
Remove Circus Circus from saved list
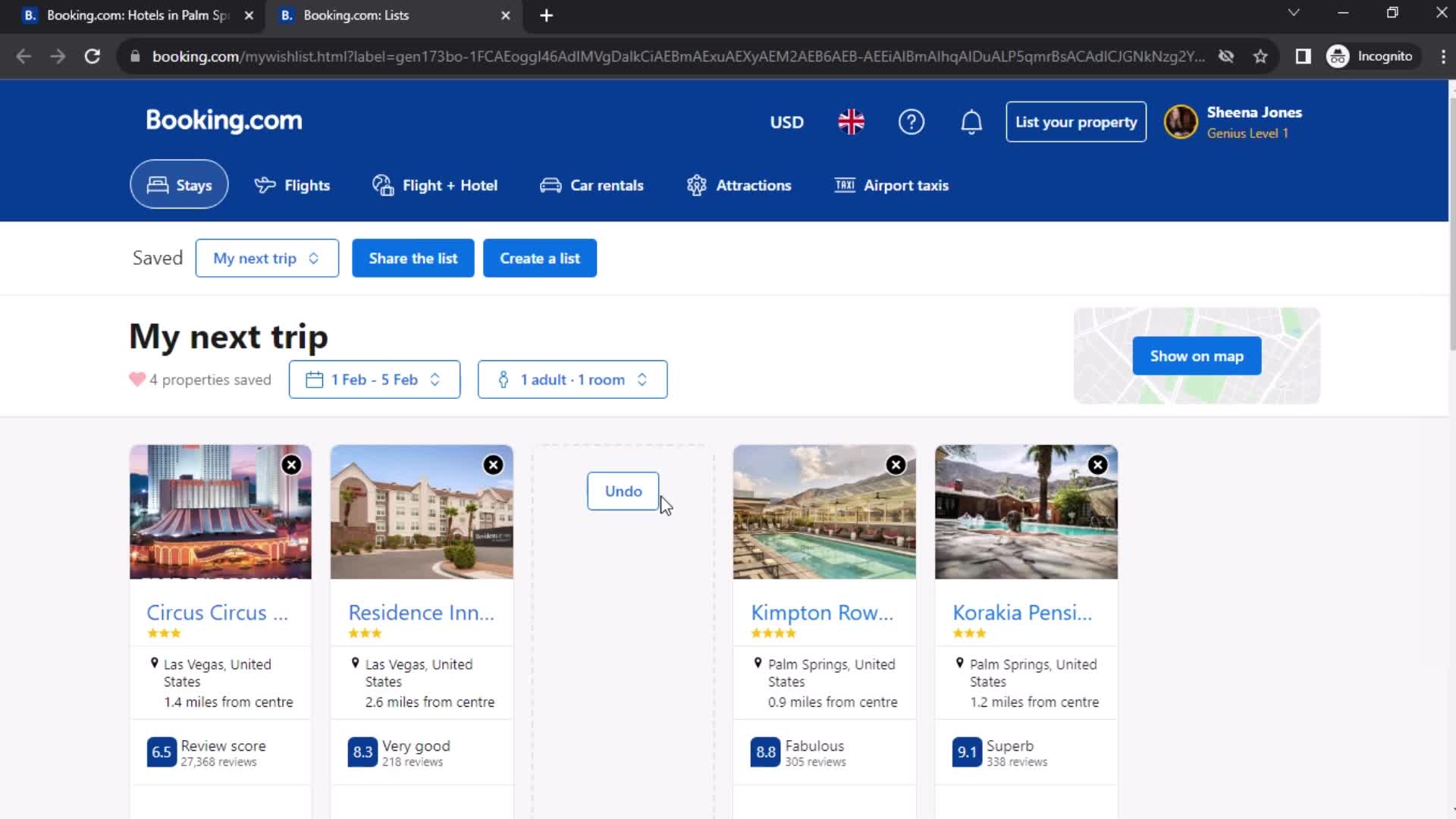[x=291, y=465]
